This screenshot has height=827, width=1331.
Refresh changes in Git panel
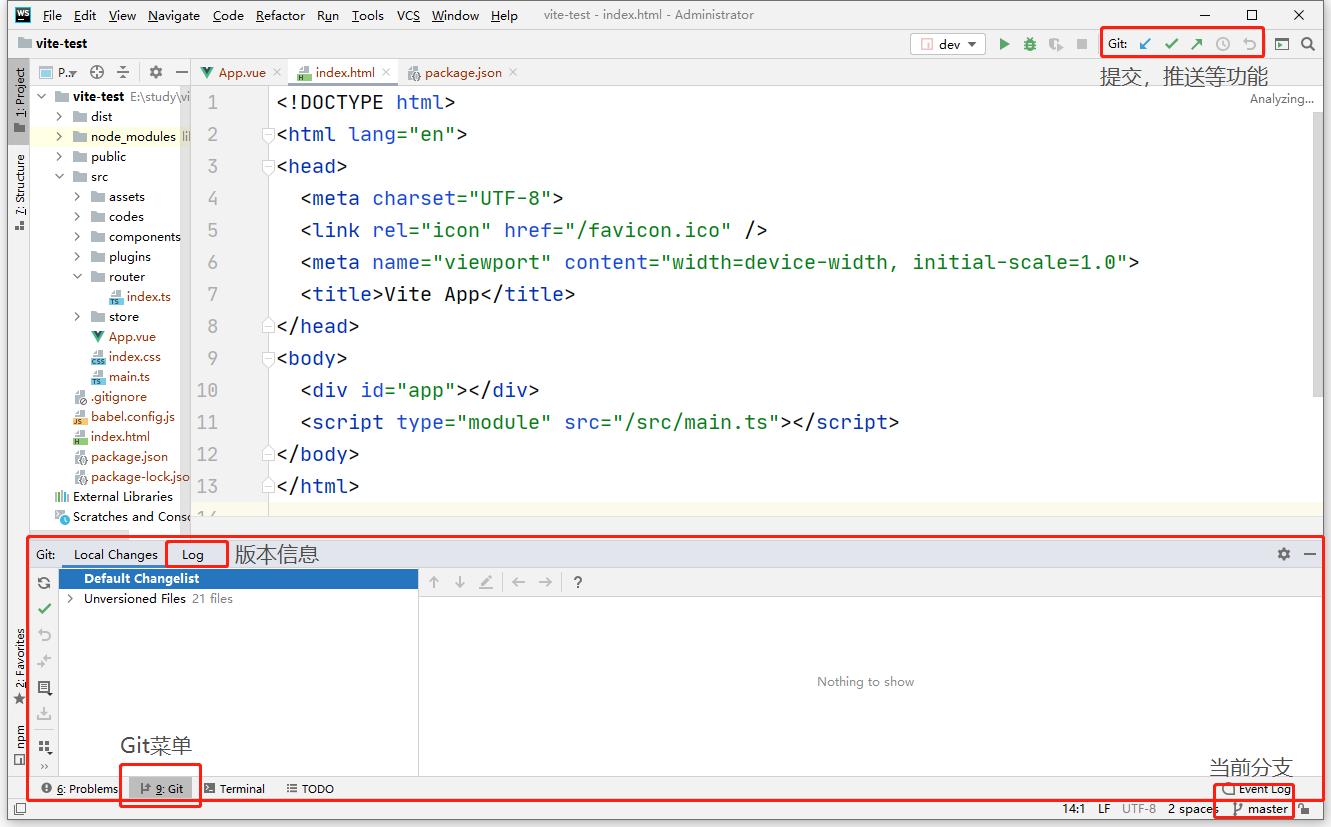[44, 583]
